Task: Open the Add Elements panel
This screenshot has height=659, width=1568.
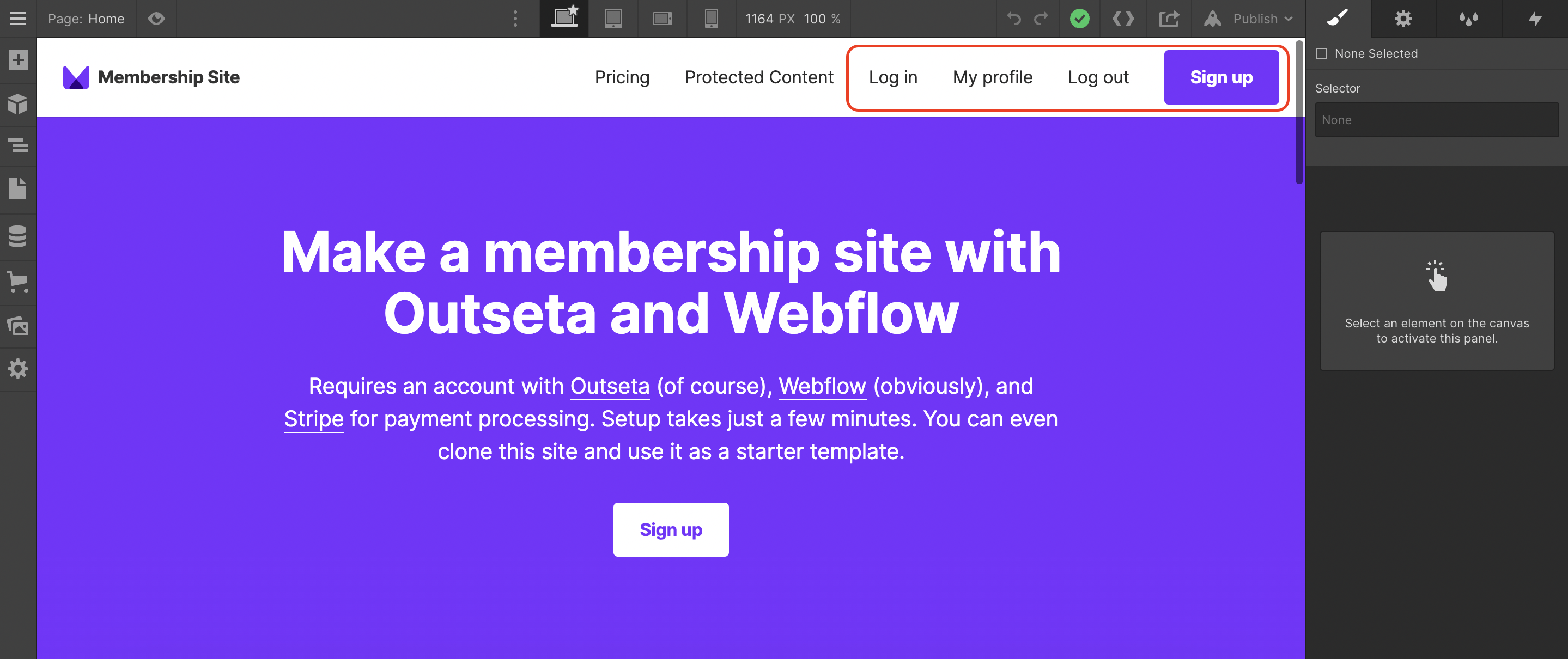Action: [19, 60]
